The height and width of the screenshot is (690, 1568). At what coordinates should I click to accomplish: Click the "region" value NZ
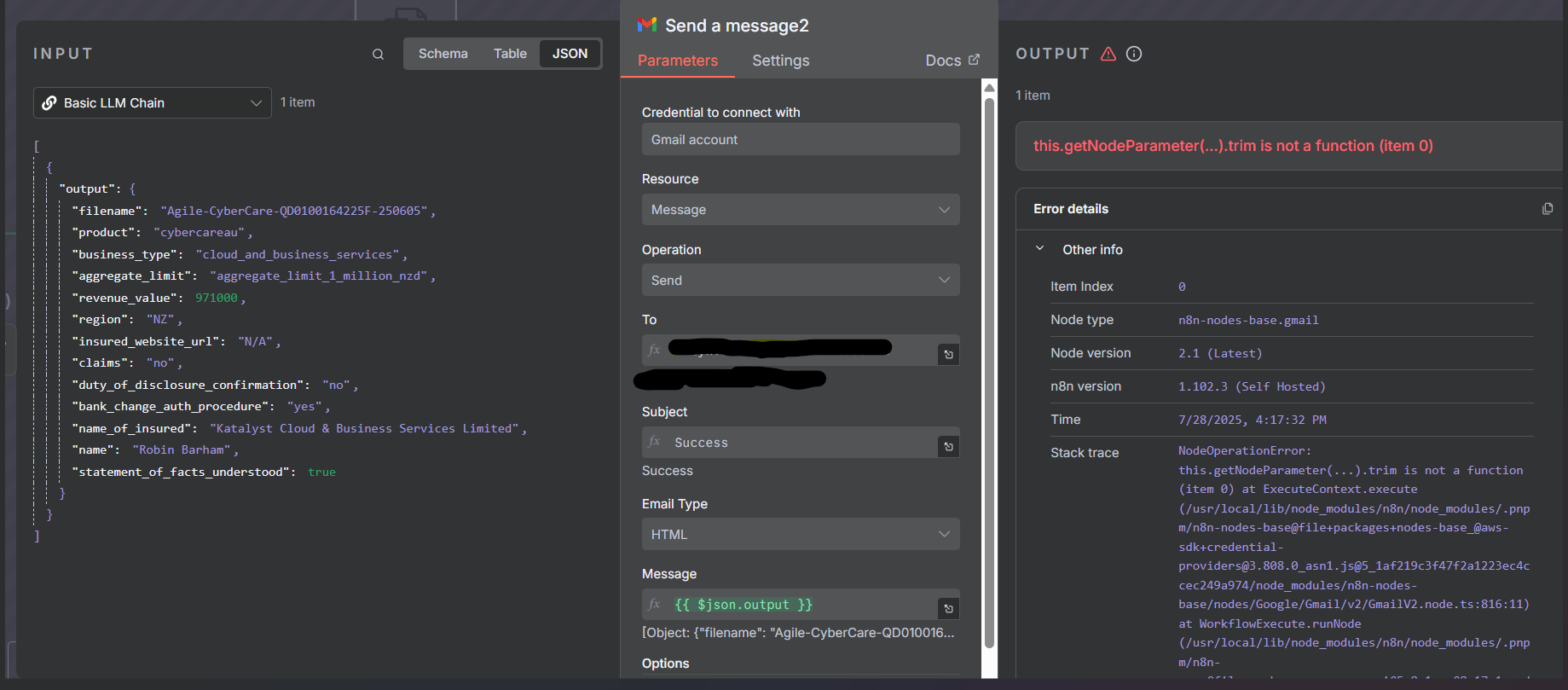(x=160, y=319)
